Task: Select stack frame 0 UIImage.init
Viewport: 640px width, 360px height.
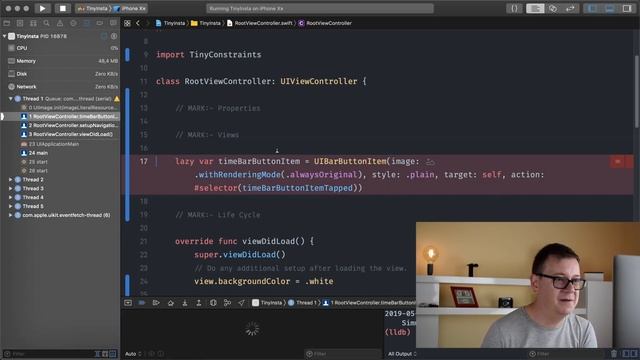Action: coord(69,108)
